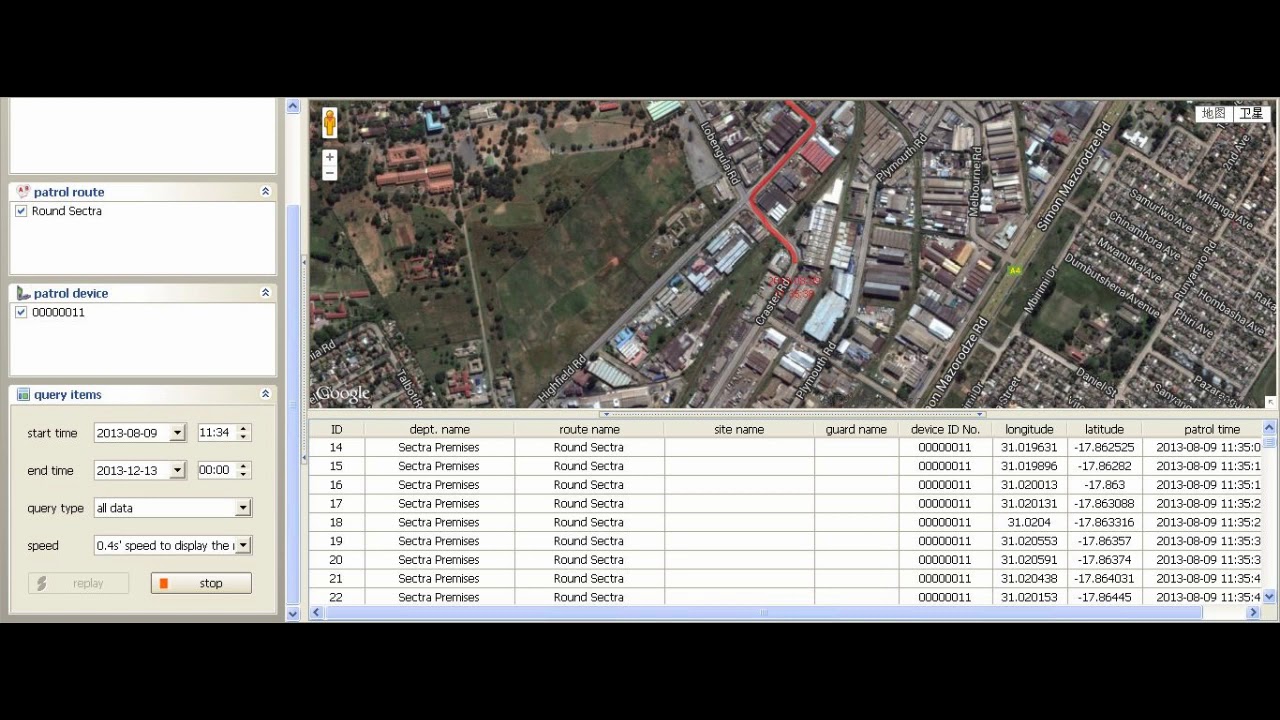Collapse the patrol route panel
The image size is (1280, 720).
266,192
